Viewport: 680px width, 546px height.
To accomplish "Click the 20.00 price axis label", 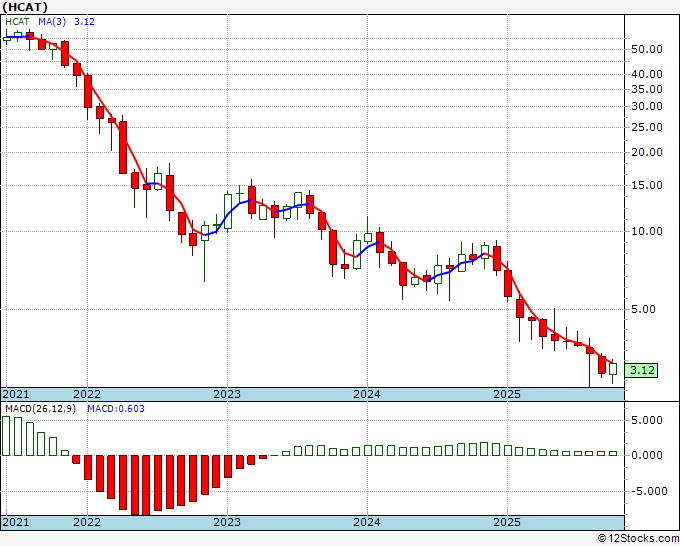I will click(647, 152).
